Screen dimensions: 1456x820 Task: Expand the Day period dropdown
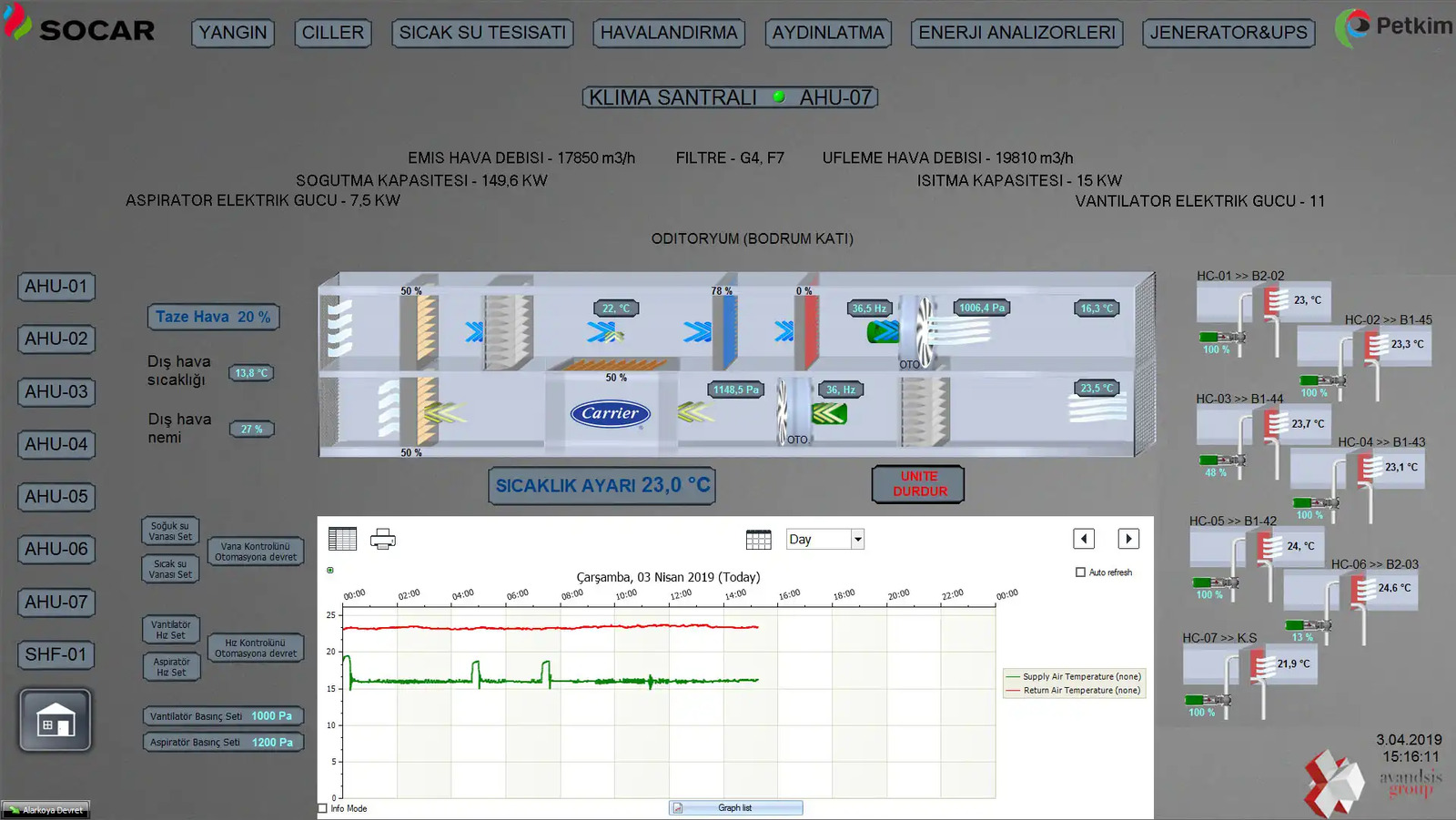[x=857, y=540]
